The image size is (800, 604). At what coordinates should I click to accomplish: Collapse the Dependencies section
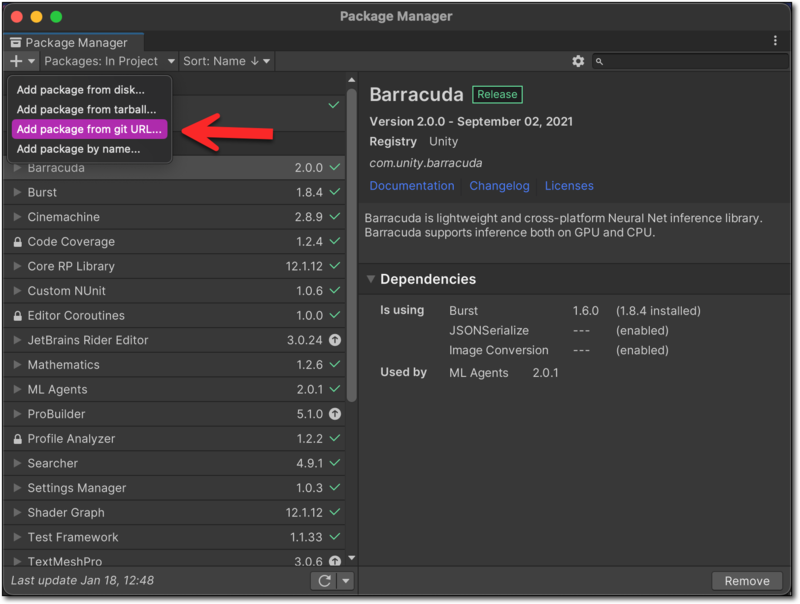point(372,279)
